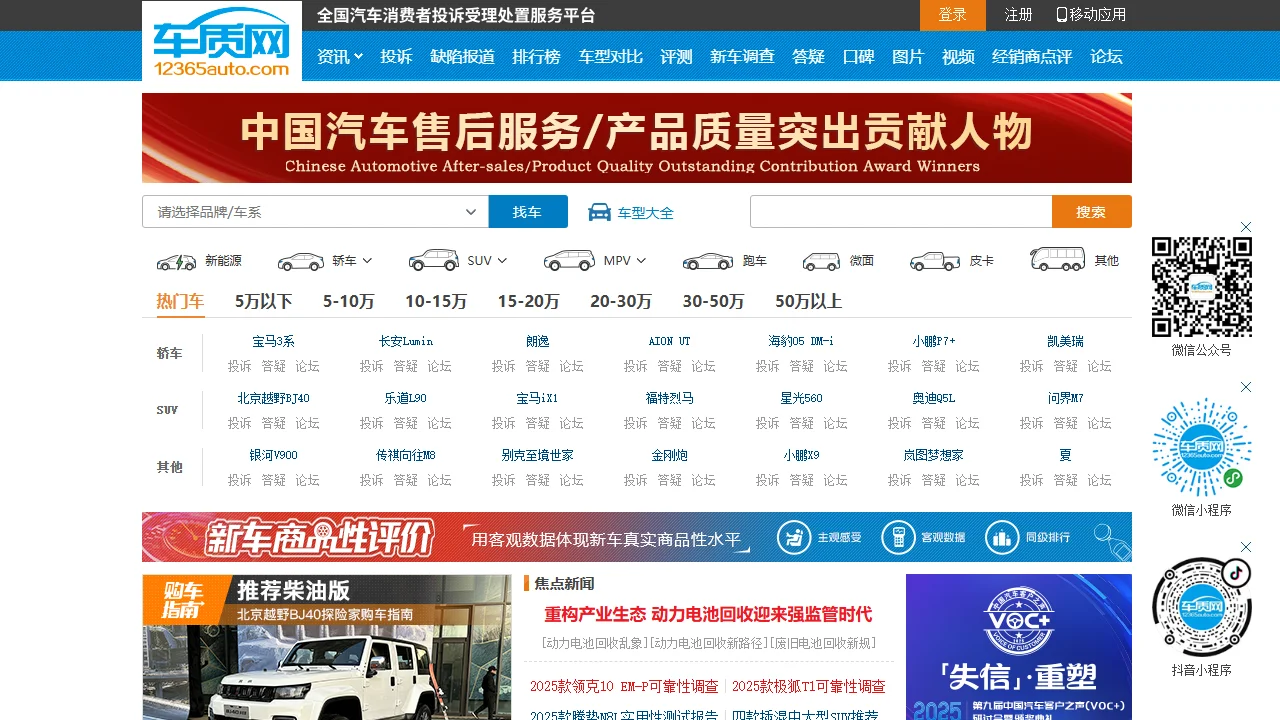
Task: Click the 搜索 search button
Action: tap(1091, 211)
